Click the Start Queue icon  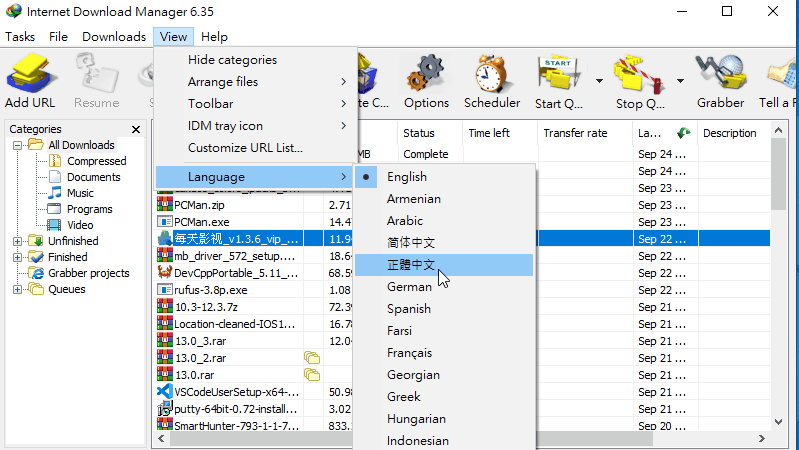point(559,74)
